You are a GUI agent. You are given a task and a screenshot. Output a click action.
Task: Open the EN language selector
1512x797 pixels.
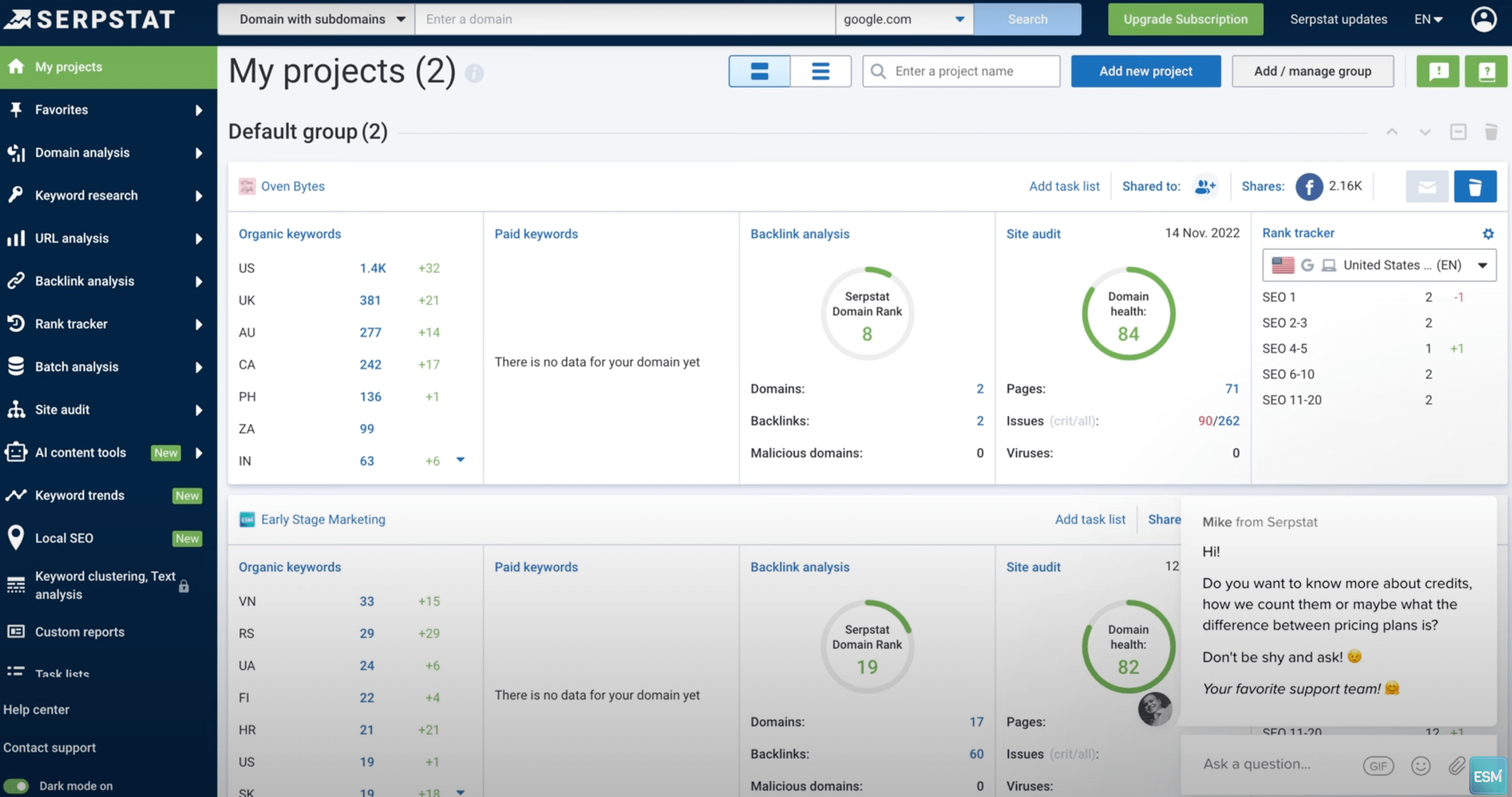(x=1428, y=19)
